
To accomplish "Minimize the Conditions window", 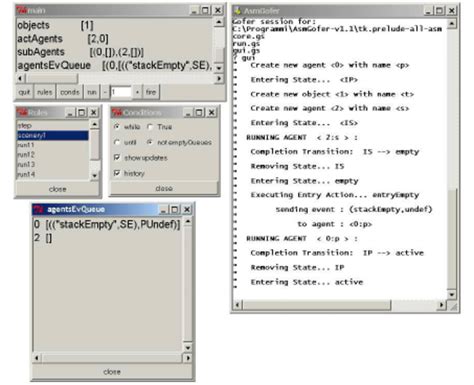I will point(188,113).
